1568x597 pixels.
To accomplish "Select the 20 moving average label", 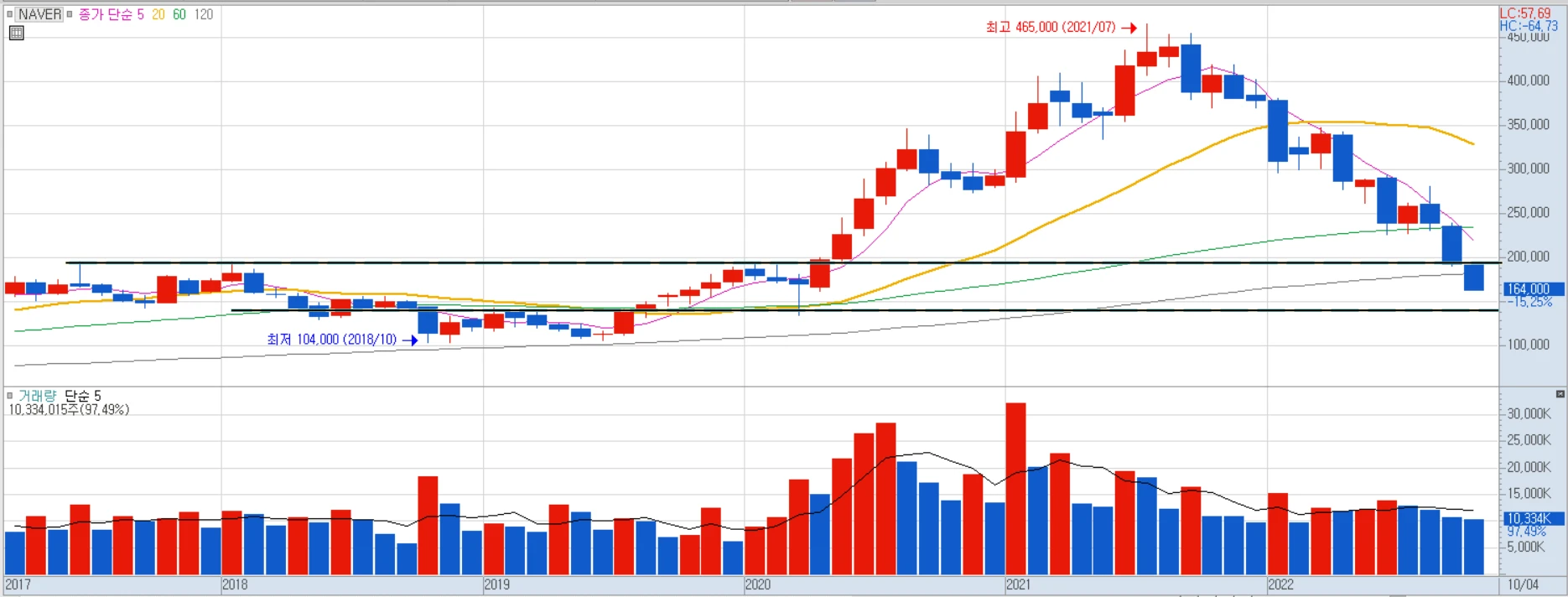I will [158, 14].
